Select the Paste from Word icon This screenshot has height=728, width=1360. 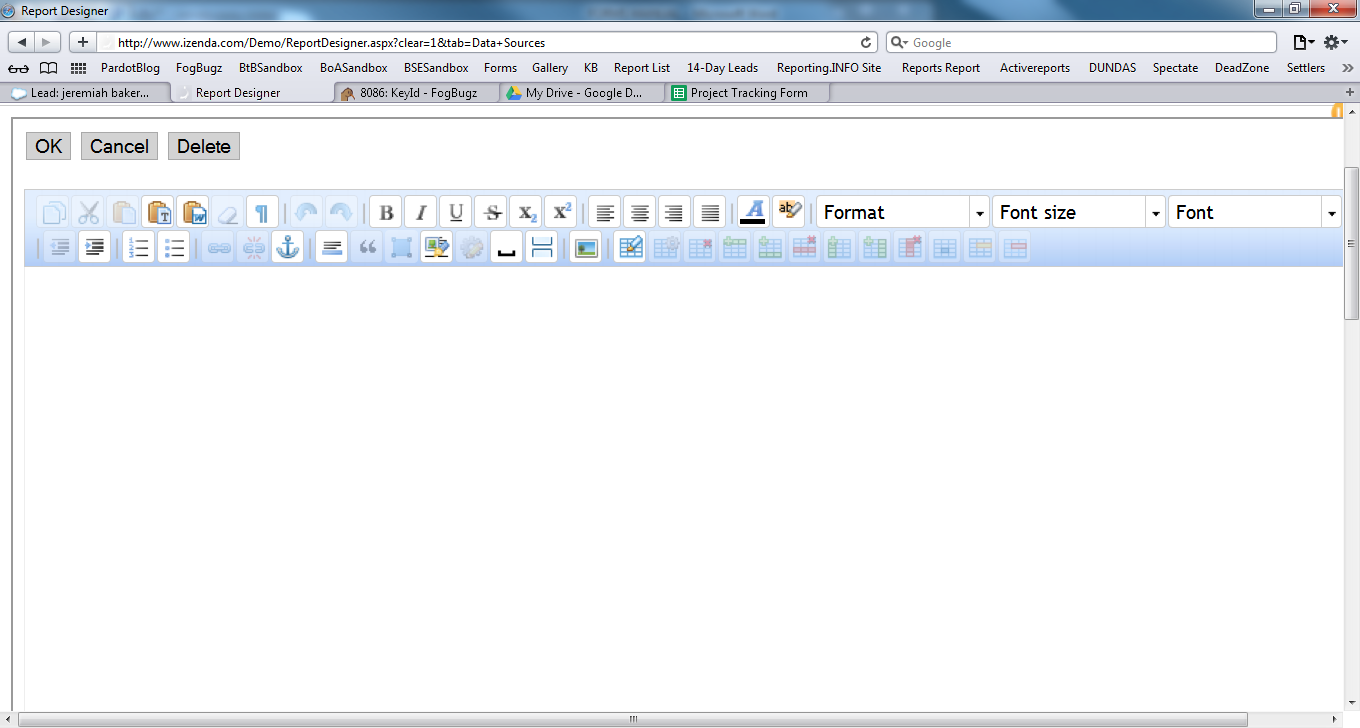coord(193,212)
